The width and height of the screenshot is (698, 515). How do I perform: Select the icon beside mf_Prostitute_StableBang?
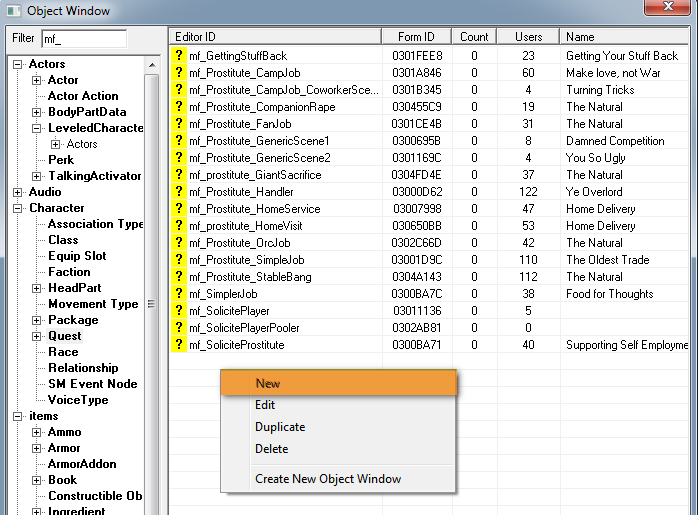pos(179,277)
